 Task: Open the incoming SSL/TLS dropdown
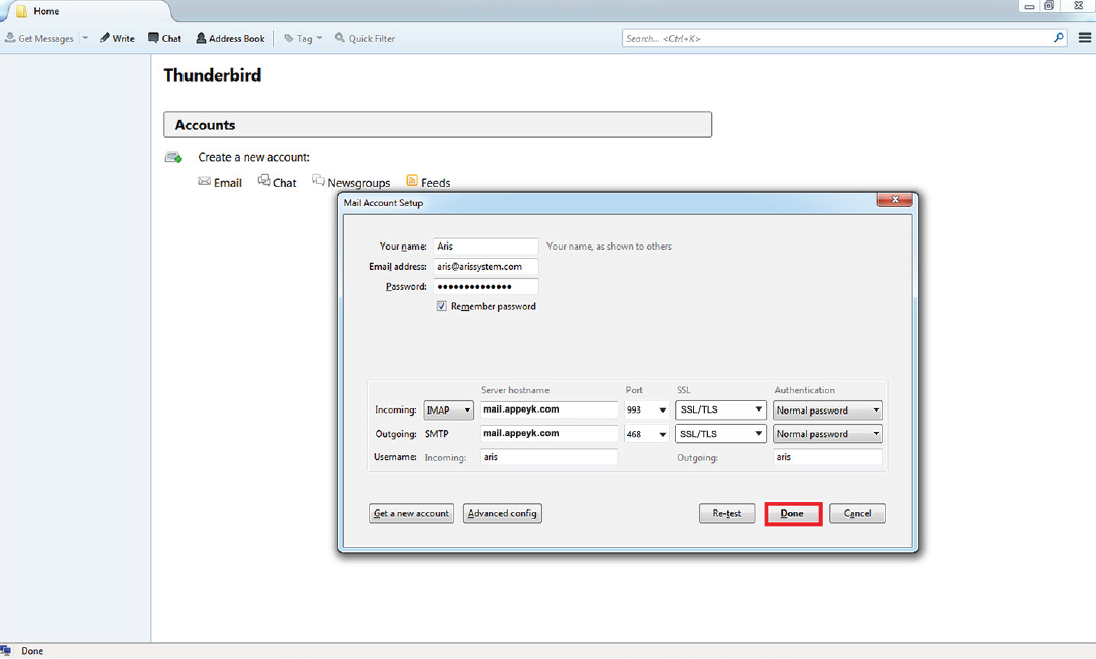tap(720, 410)
